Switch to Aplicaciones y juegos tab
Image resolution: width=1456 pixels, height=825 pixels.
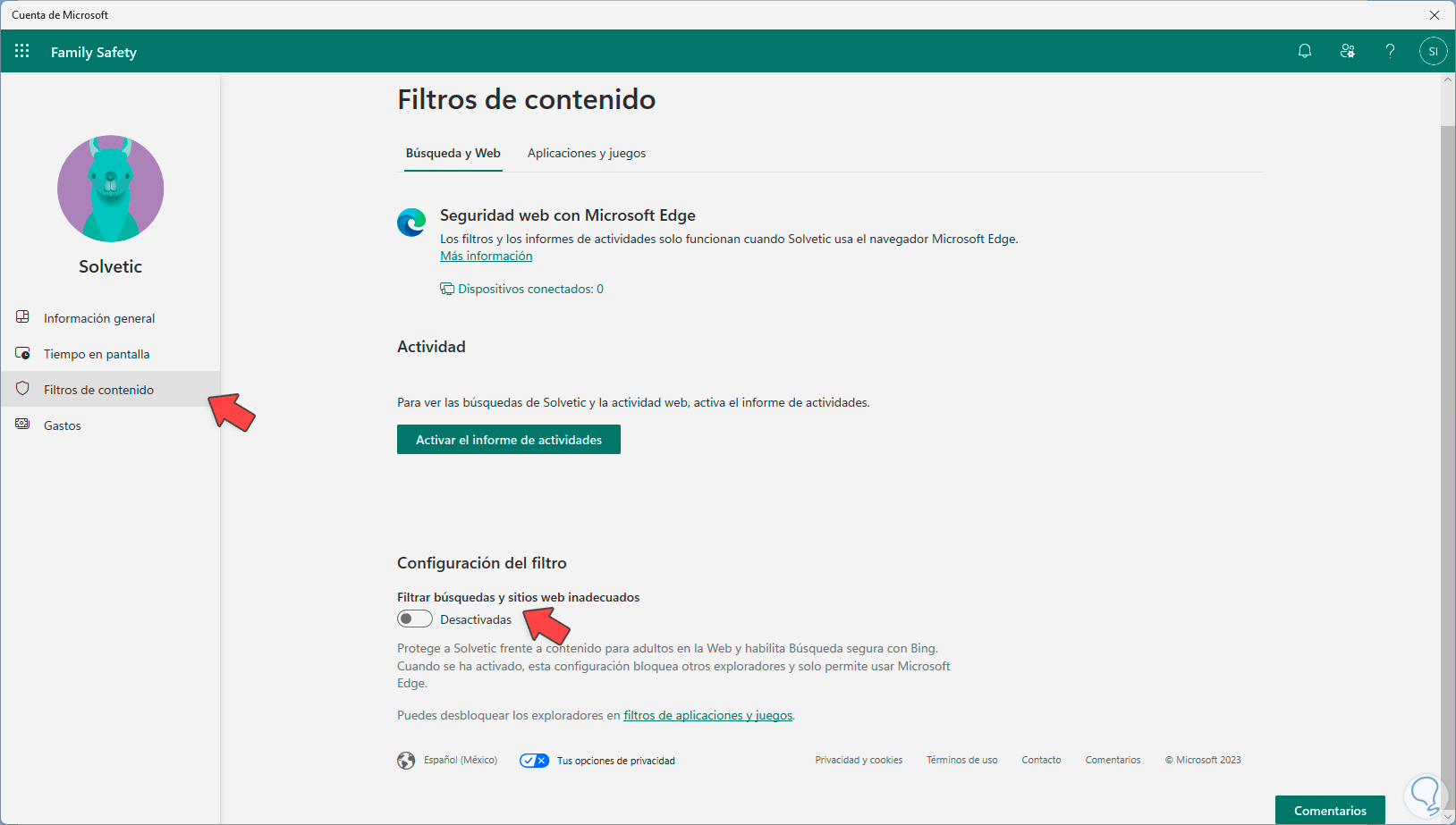pyautogui.click(x=587, y=153)
